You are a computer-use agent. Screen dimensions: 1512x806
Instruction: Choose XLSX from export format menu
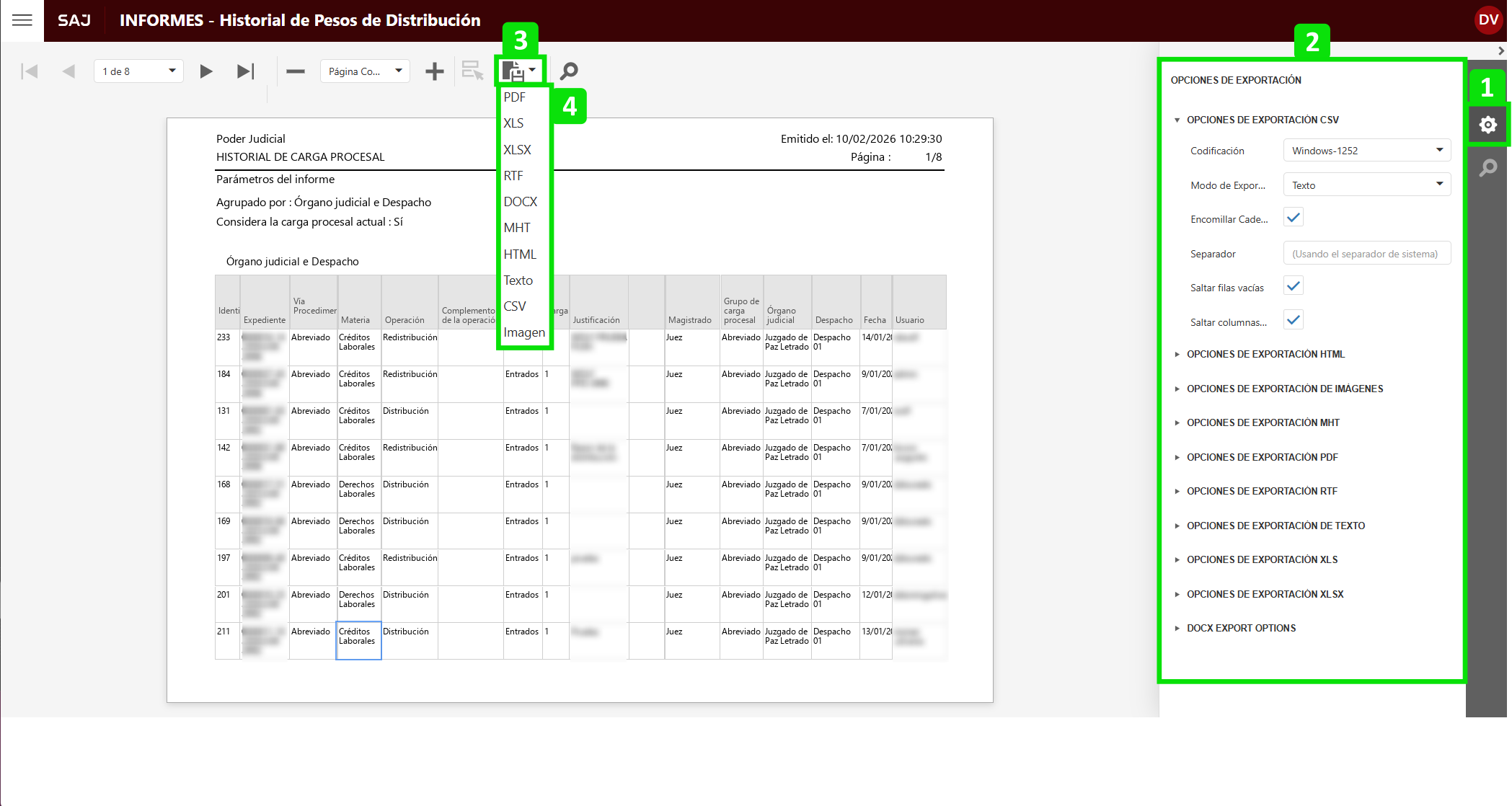click(x=517, y=150)
